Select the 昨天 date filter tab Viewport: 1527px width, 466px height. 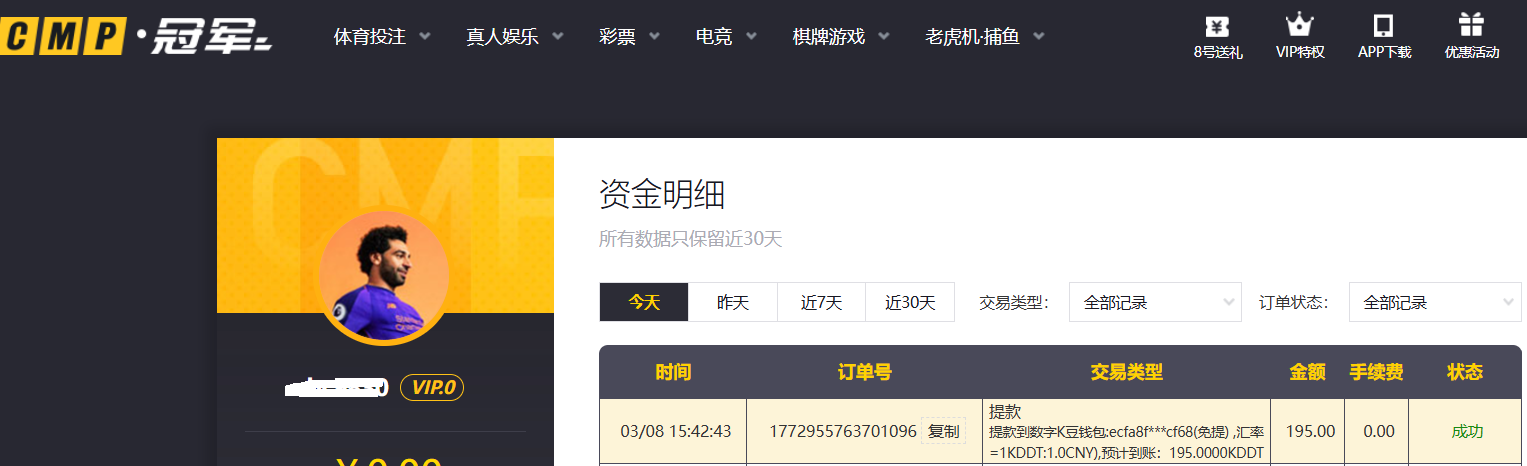(733, 302)
